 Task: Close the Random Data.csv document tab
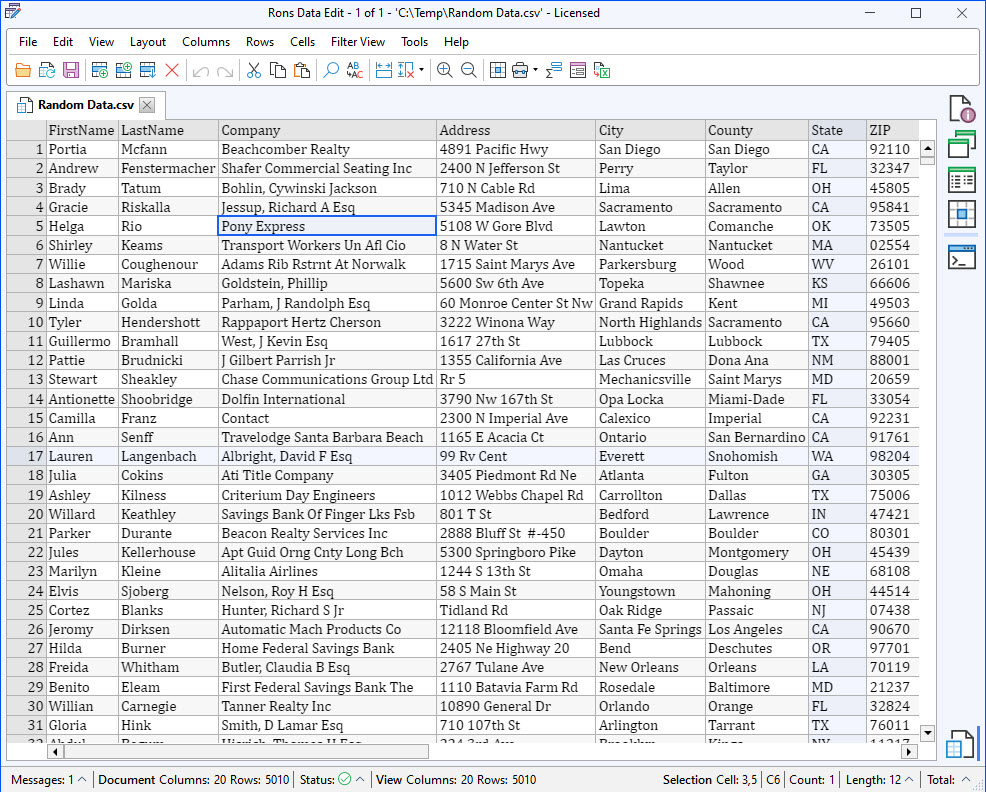click(146, 104)
